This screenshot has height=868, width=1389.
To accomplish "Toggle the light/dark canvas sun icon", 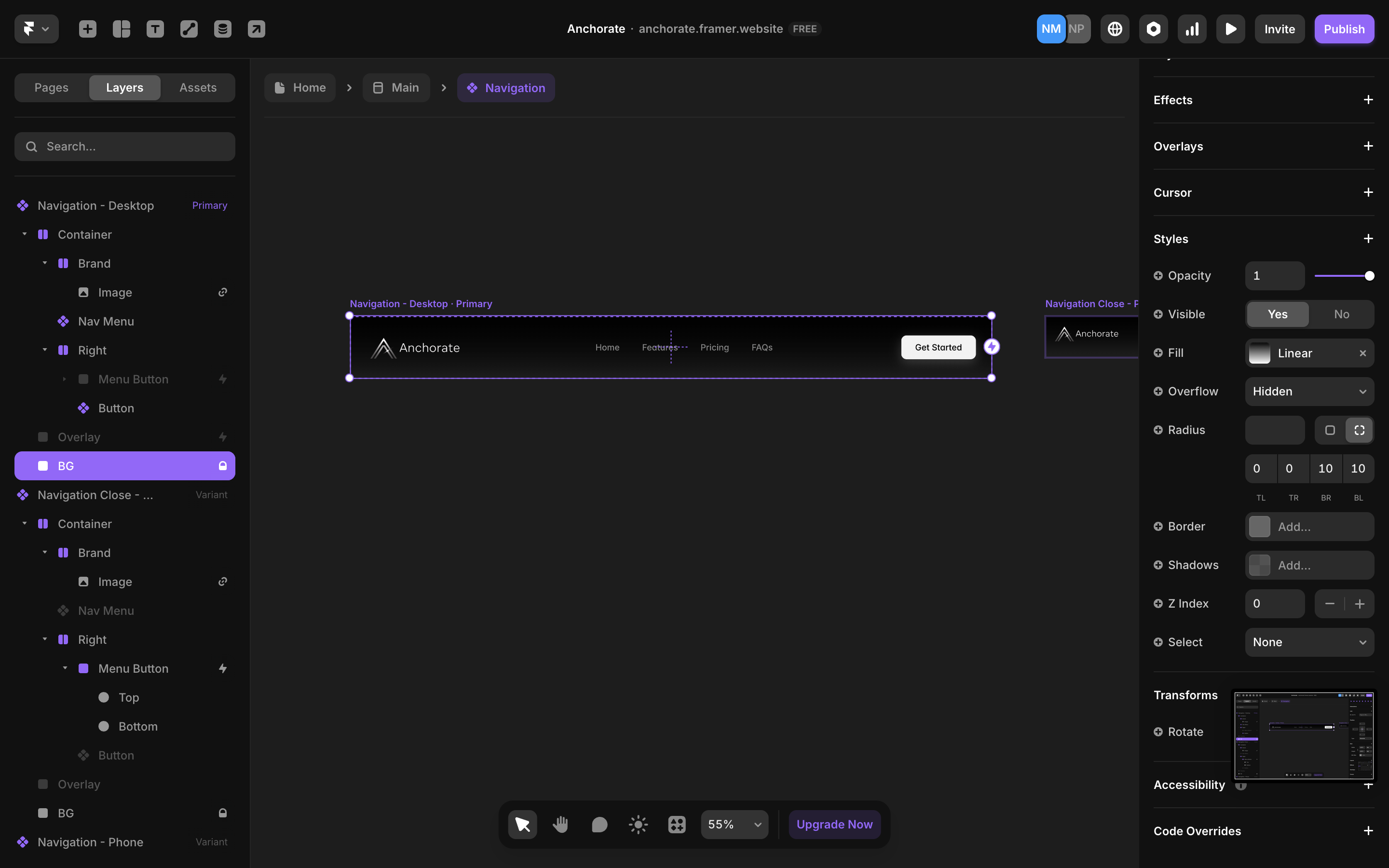I will 638,825.
